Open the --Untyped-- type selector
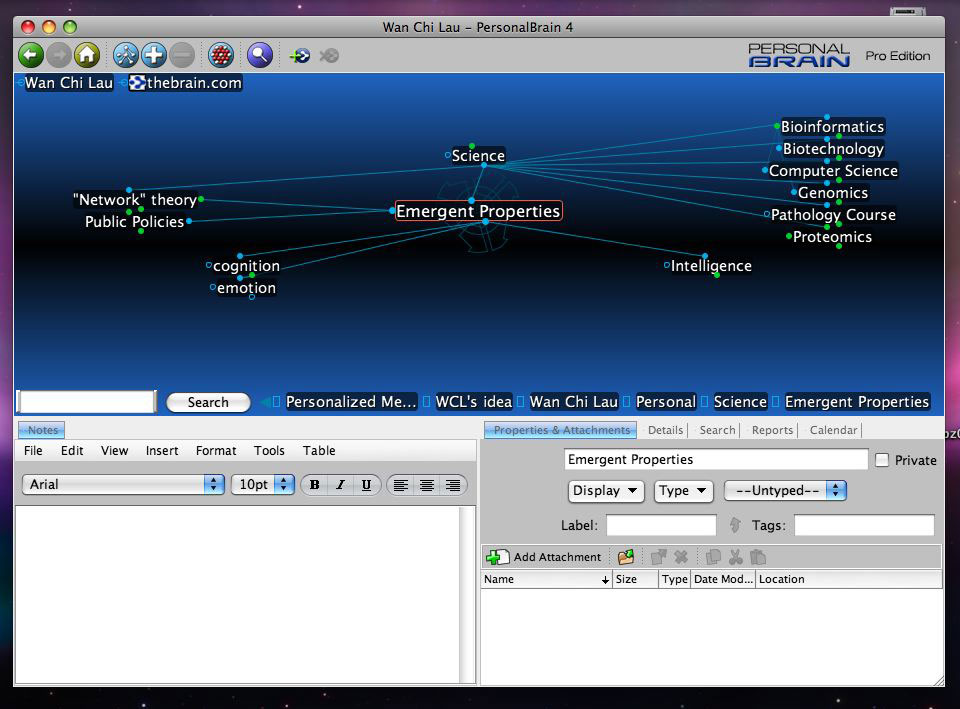Image resolution: width=960 pixels, height=709 pixels. [785, 490]
